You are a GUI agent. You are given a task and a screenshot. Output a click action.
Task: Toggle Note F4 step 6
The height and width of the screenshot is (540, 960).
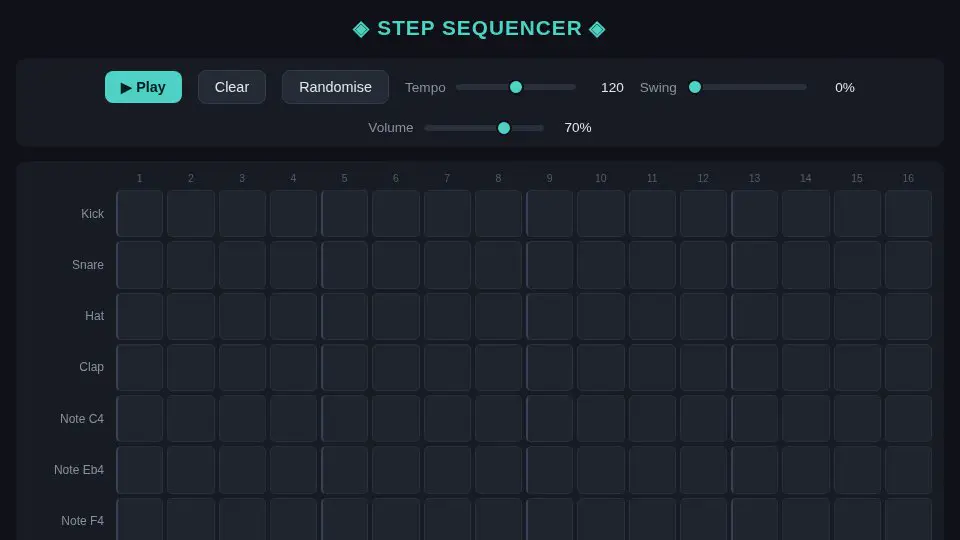[396, 519]
